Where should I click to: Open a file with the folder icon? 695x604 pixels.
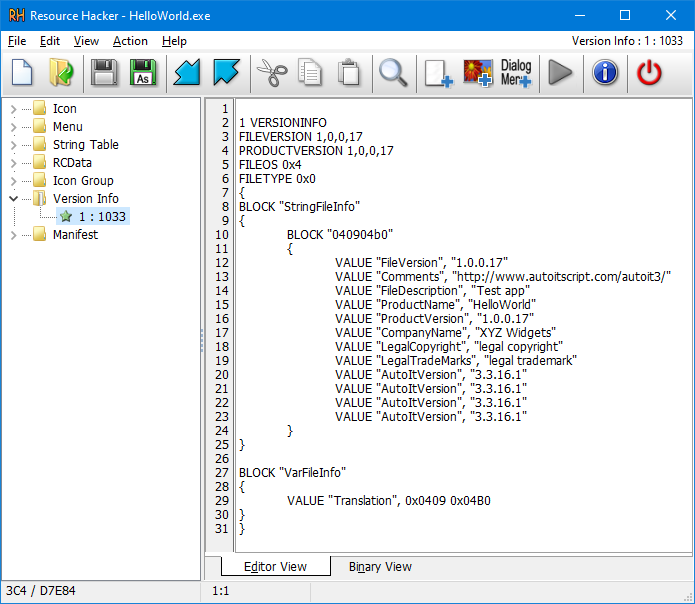(x=61, y=72)
